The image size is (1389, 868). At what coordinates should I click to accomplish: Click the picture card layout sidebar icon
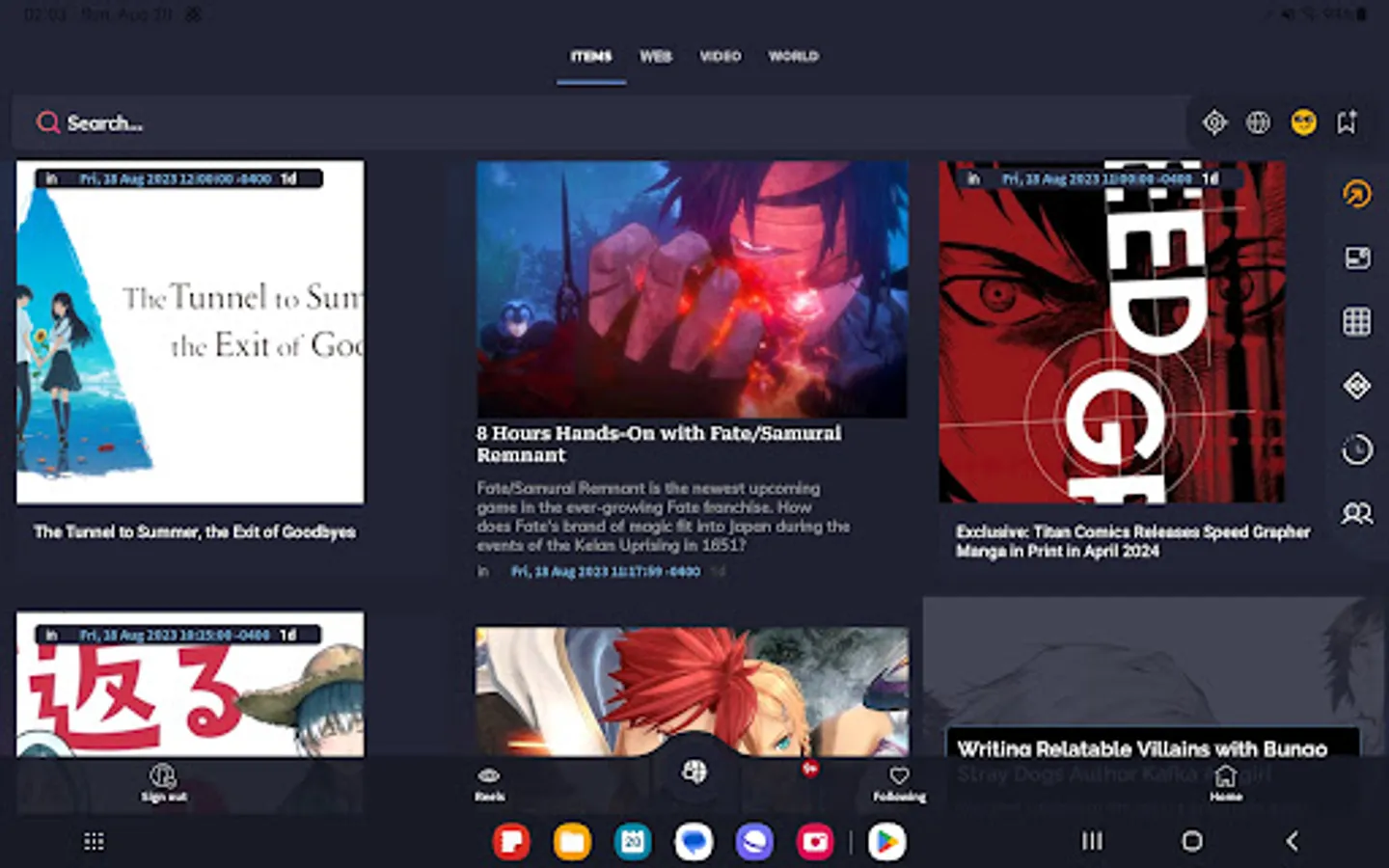(x=1357, y=258)
